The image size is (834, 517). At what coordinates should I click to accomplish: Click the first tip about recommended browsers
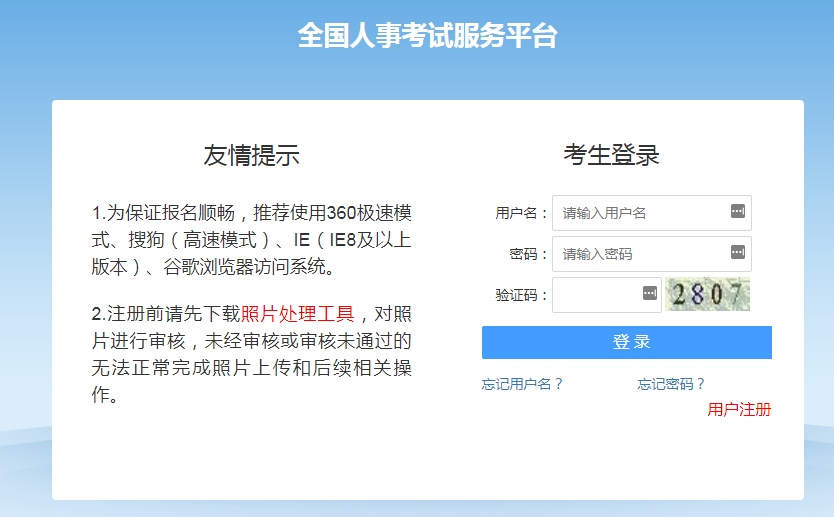pos(252,240)
